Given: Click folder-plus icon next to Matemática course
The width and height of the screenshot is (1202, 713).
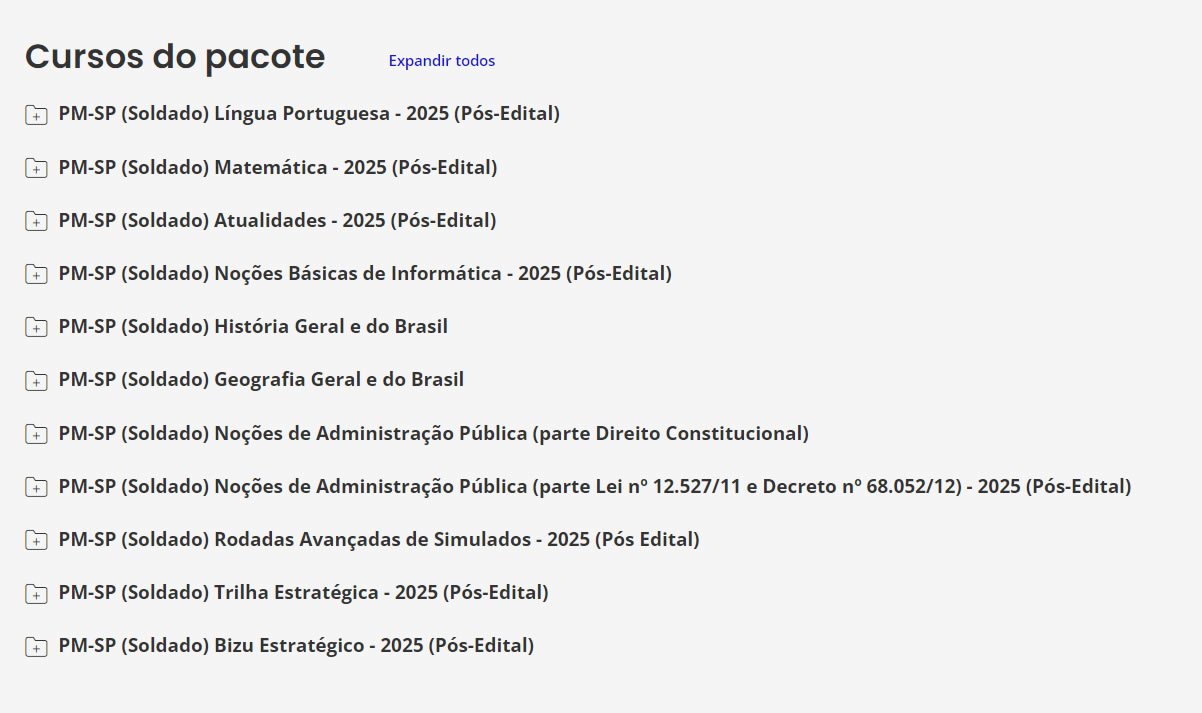Looking at the screenshot, I should coord(36,168).
